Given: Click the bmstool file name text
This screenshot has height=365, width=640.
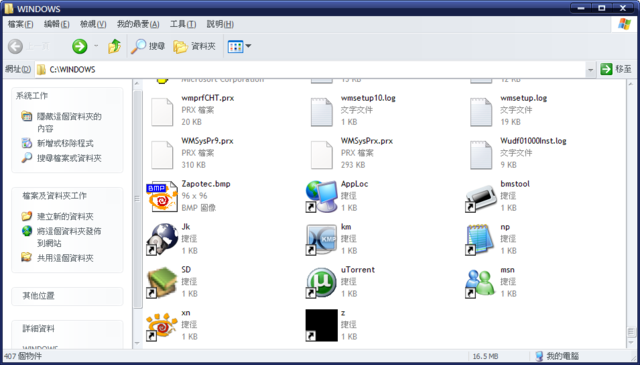Looking at the screenshot, I should (x=515, y=184).
